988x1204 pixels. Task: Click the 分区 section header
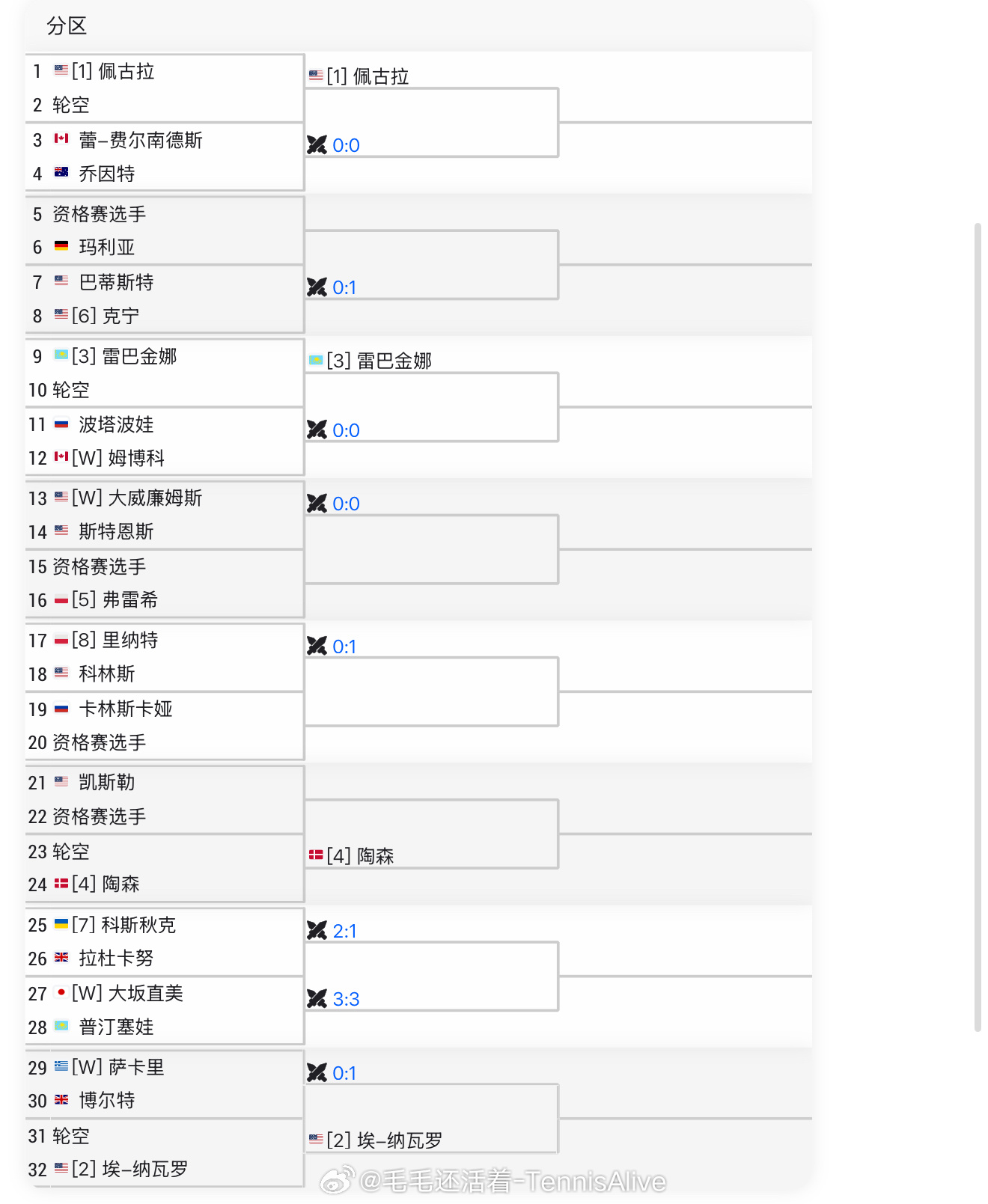(x=67, y=26)
